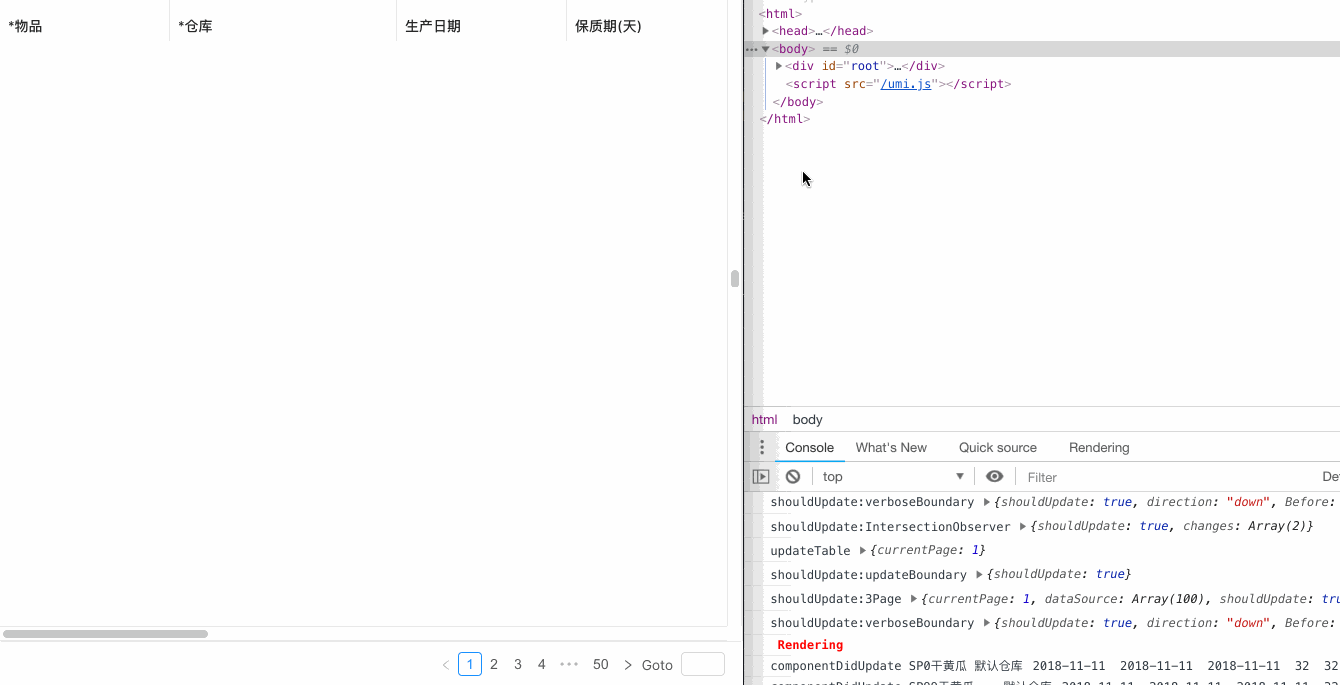The width and height of the screenshot is (1340, 685).
Task: Click the *物品 column header
Action: tap(85, 26)
